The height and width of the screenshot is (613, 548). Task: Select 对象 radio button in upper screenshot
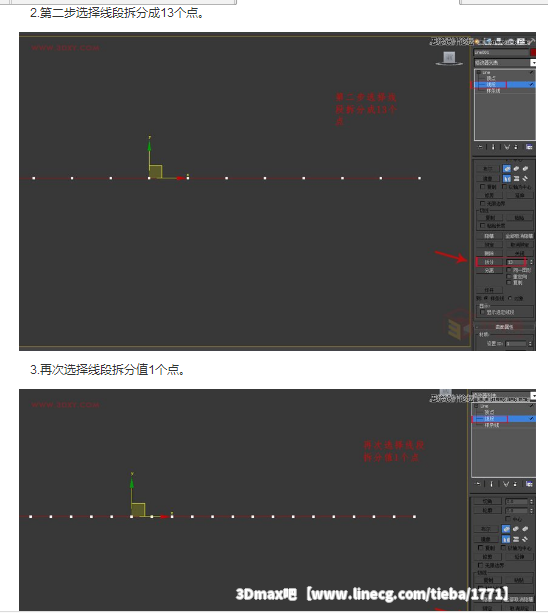point(510,298)
